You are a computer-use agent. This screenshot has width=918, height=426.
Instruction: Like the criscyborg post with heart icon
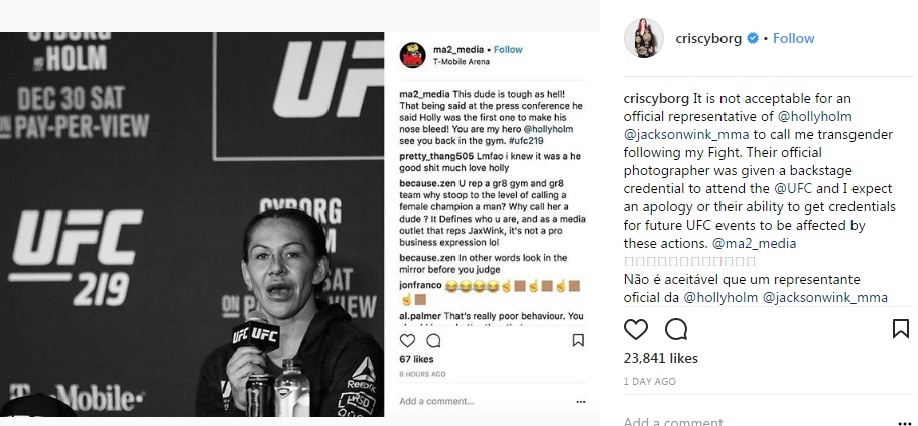pos(635,329)
